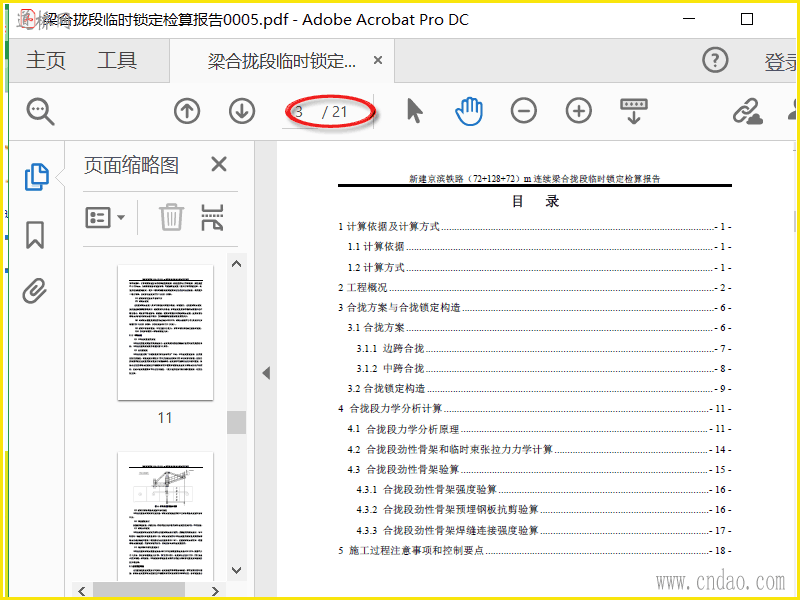Screen dimensions: 800x600
Task: Click contents entry 4.3.2 预埋钢板抗剪验算
Action: coord(544,510)
